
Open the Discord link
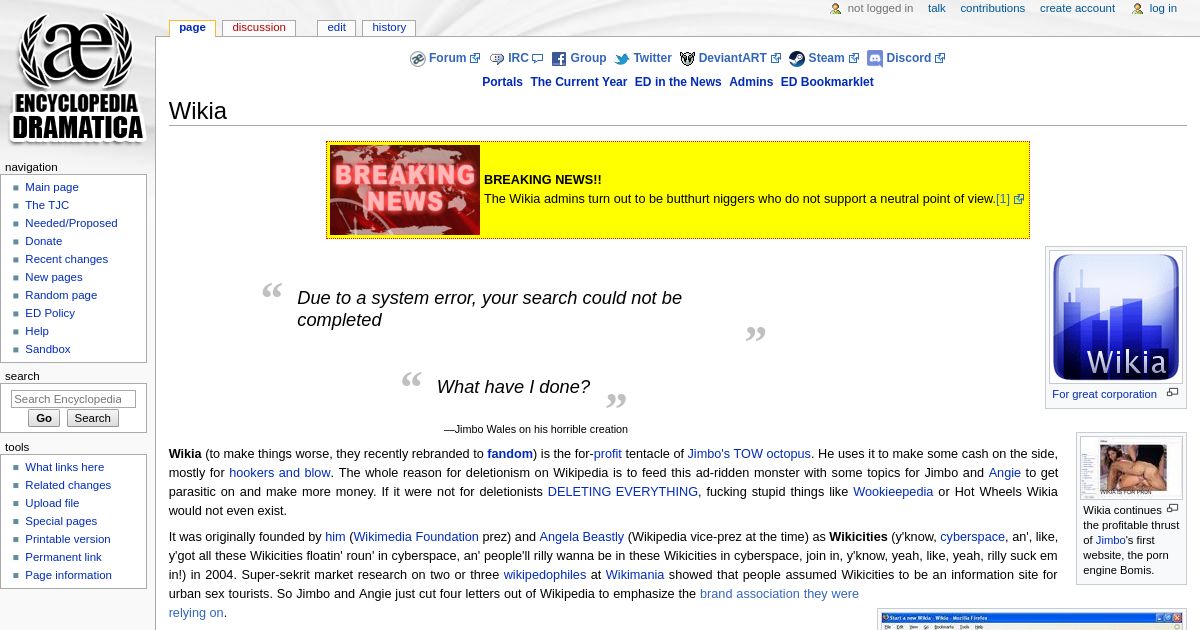click(x=908, y=58)
